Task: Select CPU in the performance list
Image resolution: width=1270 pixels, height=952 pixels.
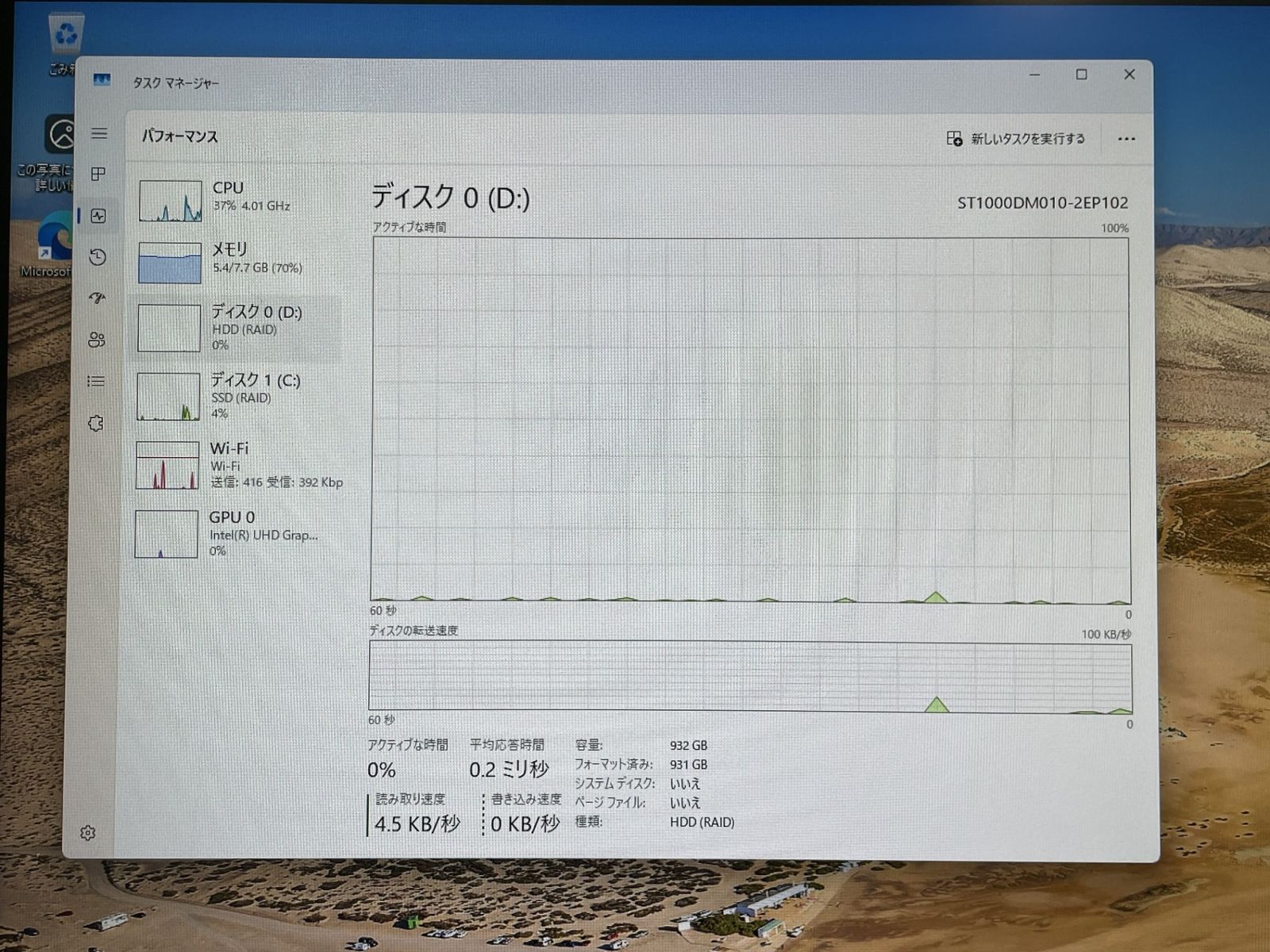Action: [x=238, y=198]
